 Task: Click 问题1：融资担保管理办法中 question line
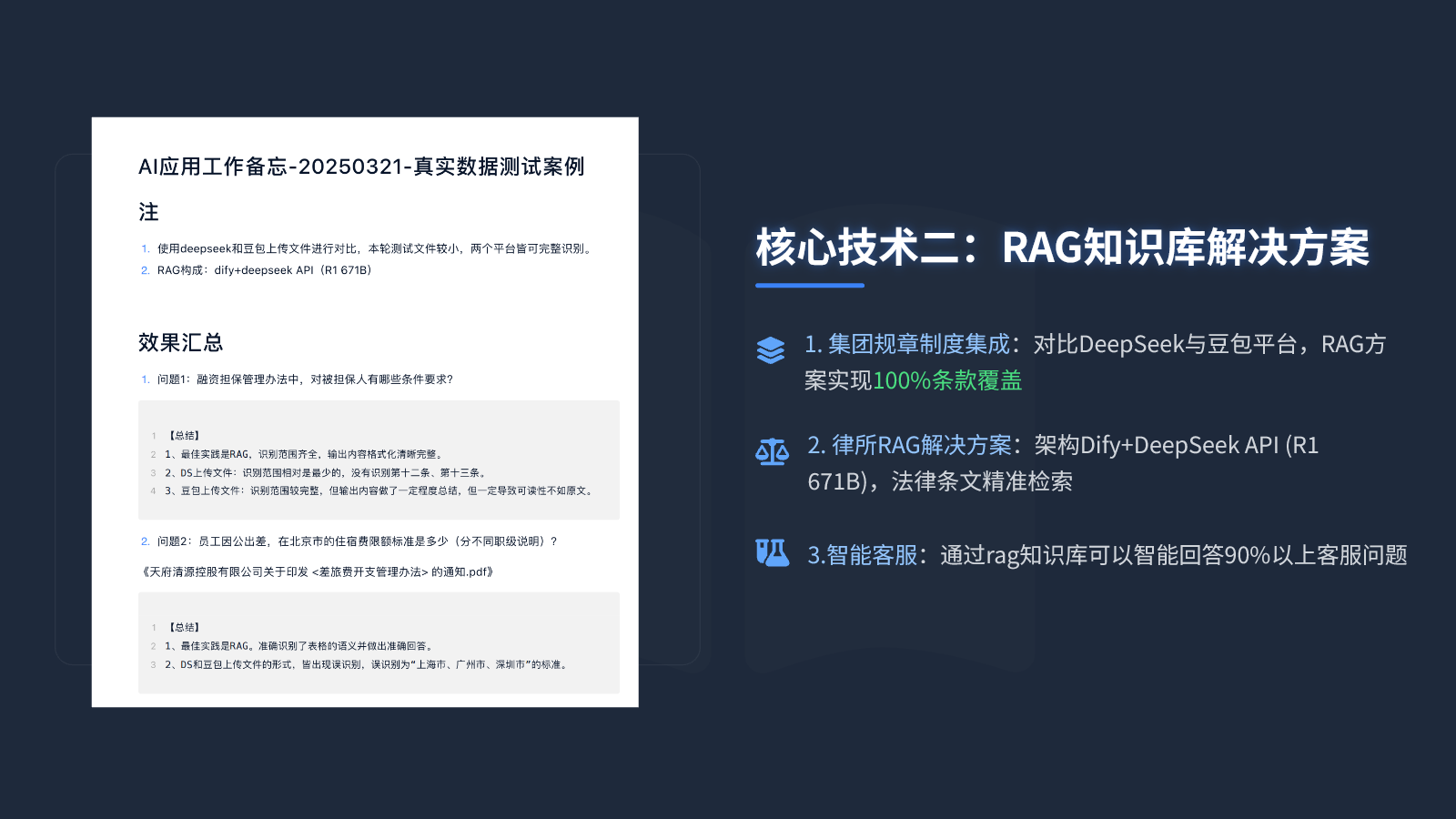point(305,379)
